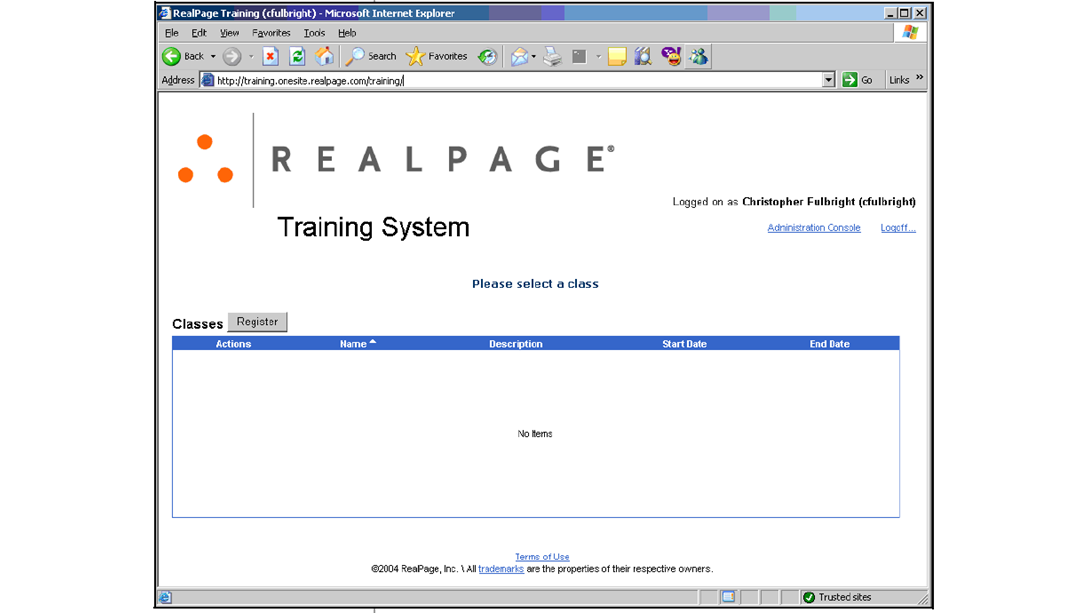Viewport: 1090px width, 613px height.
Task: Click the Address bar URL field
Action: [x=518, y=81]
